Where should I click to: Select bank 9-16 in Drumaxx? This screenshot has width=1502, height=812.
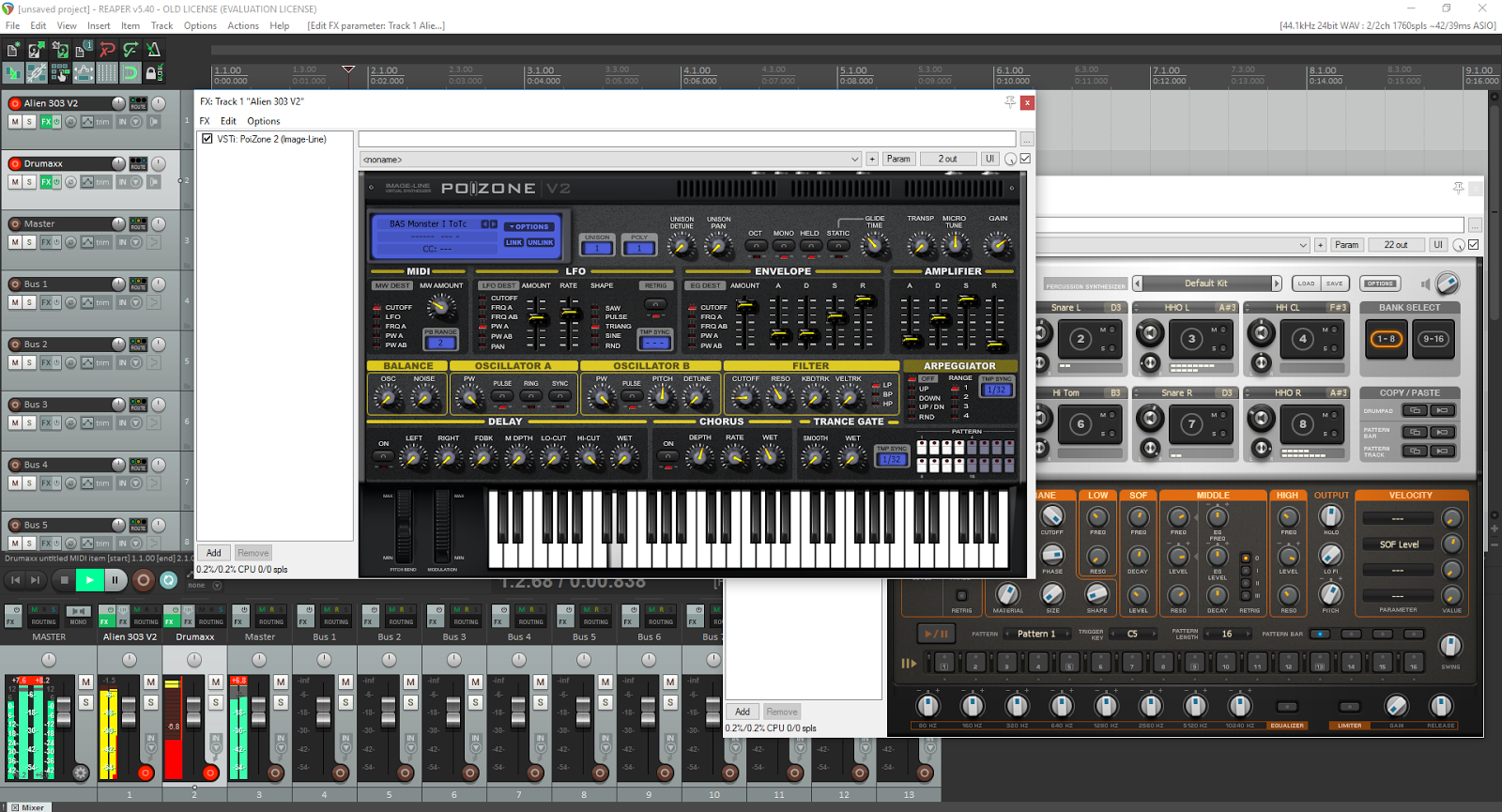(1433, 339)
